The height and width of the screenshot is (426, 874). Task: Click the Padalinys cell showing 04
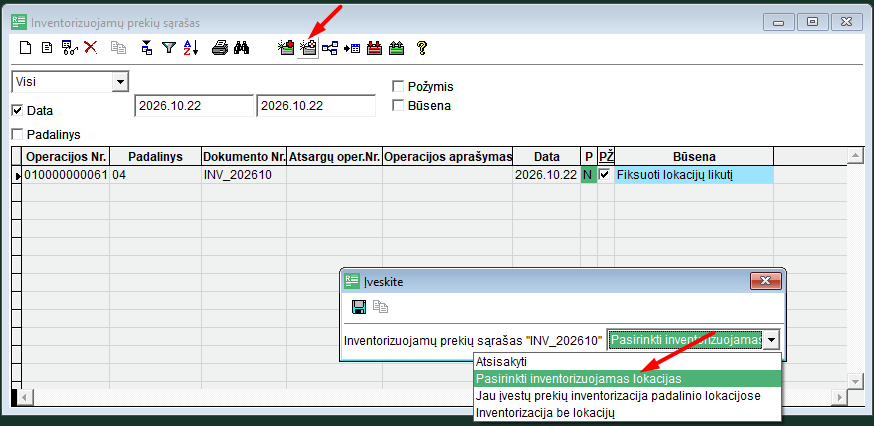click(156, 175)
